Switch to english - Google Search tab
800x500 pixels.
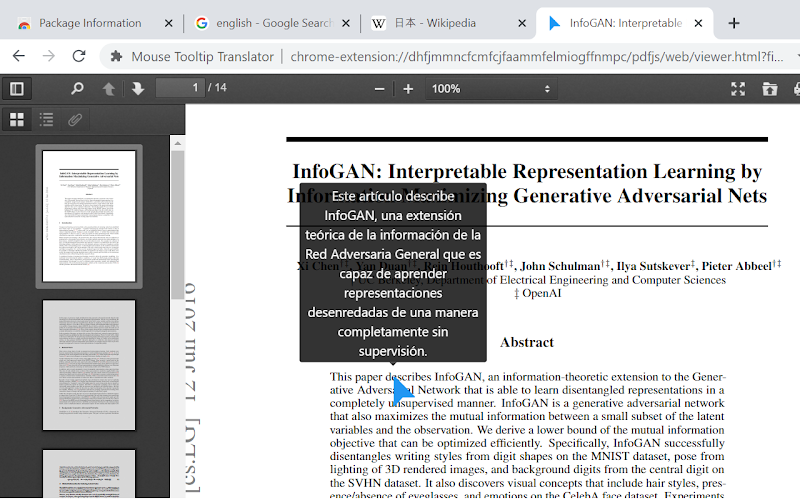(274, 23)
